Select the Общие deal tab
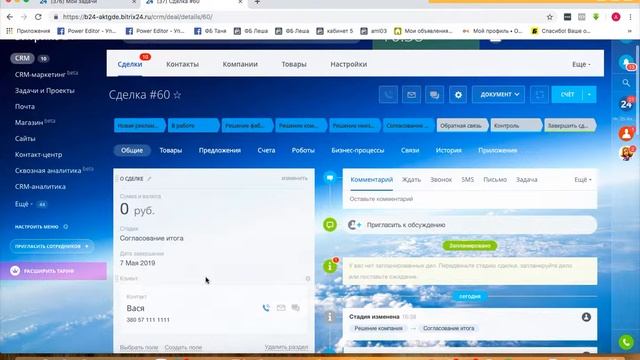This screenshot has width=640, height=360. 132,150
